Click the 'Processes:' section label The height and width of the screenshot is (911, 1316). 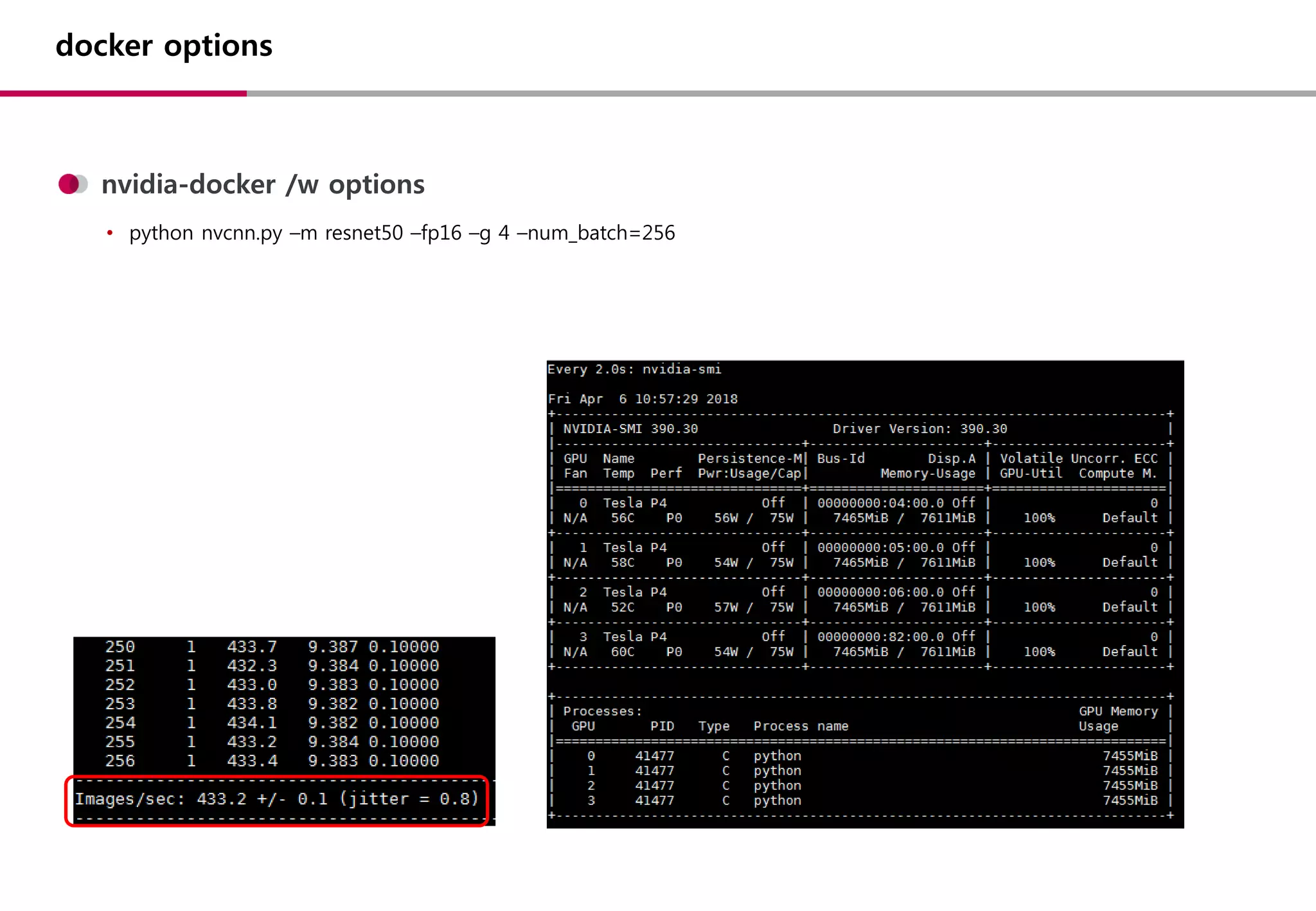pyautogui.click(x=603, y=711)
